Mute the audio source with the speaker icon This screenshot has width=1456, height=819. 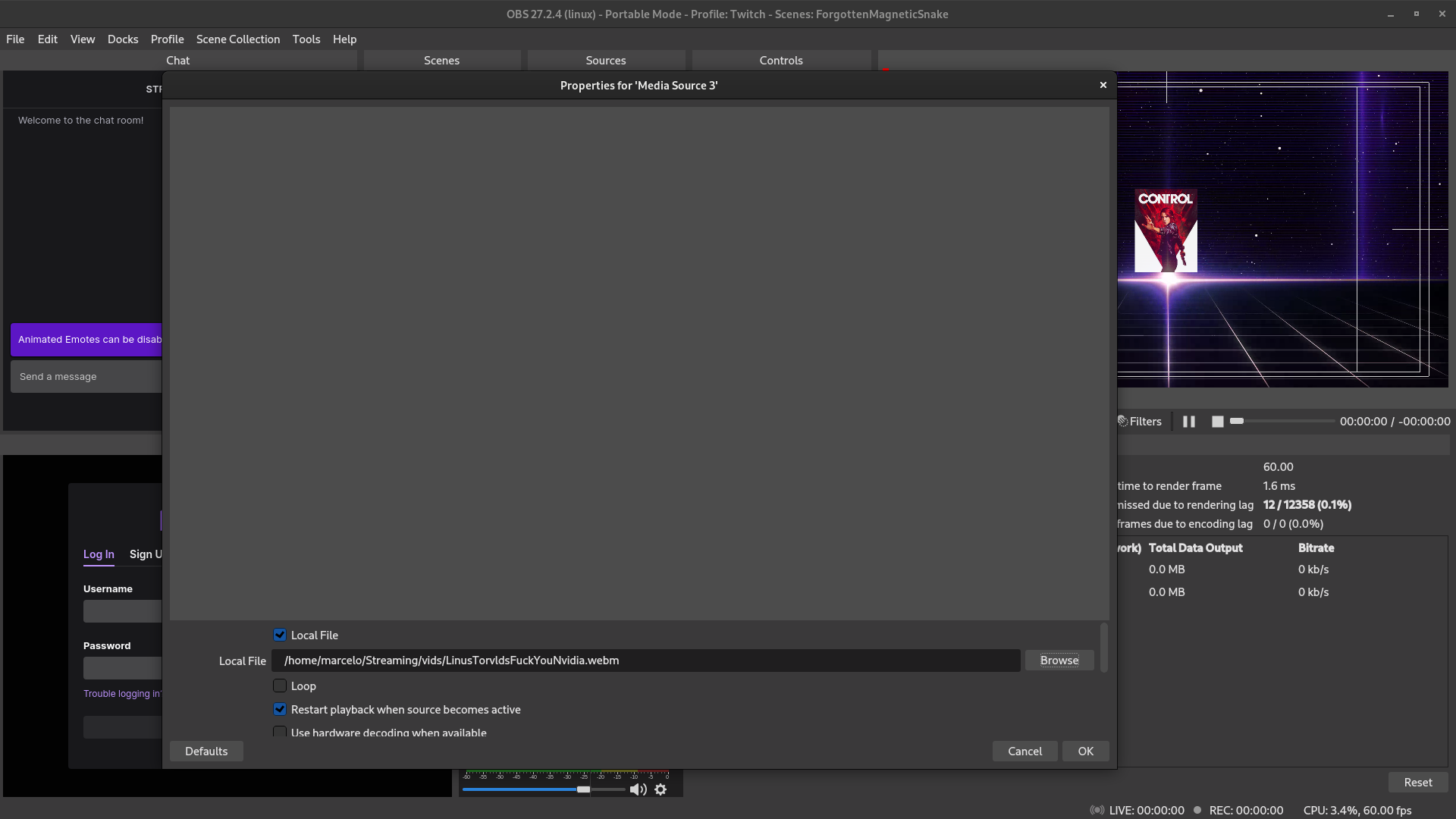pyautogui.click(x=637, y=789)
